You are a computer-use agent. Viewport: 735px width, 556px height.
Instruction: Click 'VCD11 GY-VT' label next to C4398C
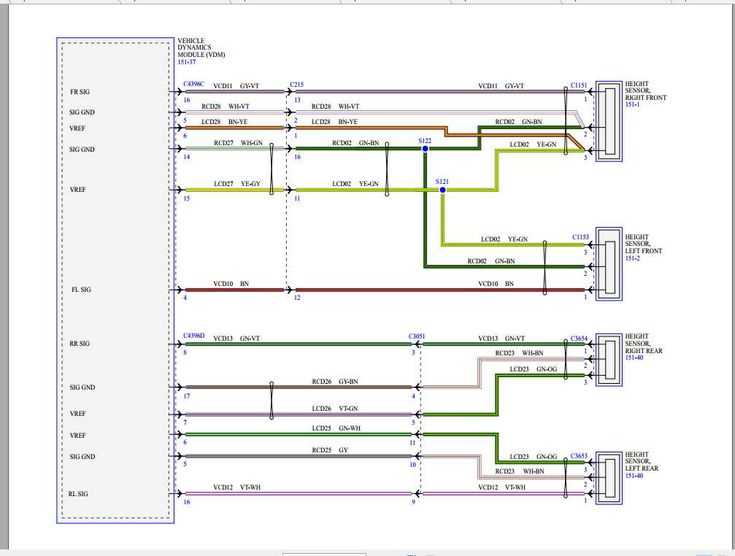coord(236,86)
